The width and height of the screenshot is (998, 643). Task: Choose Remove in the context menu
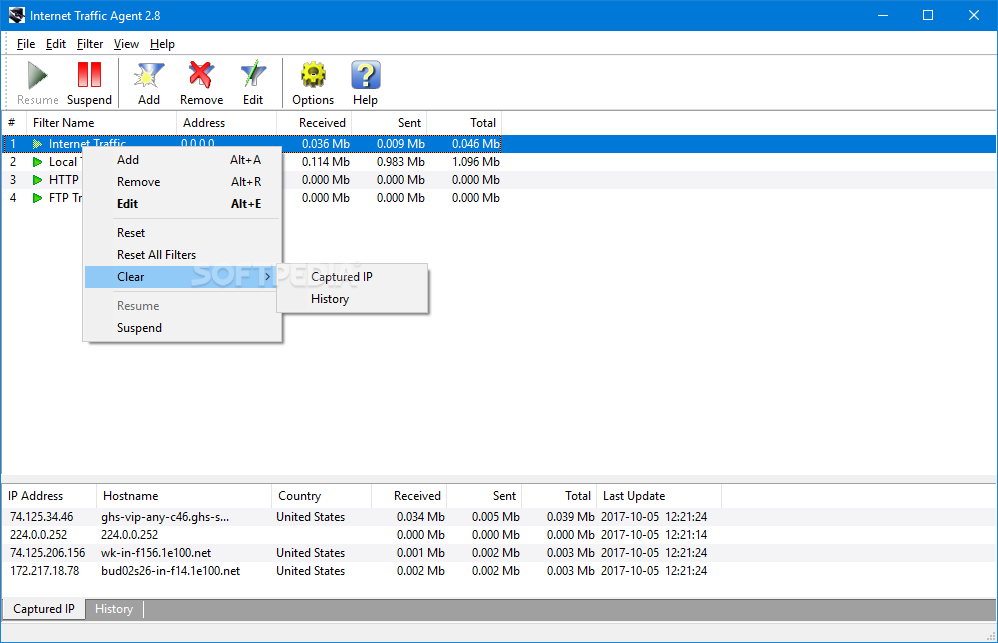tap(183, 182)
